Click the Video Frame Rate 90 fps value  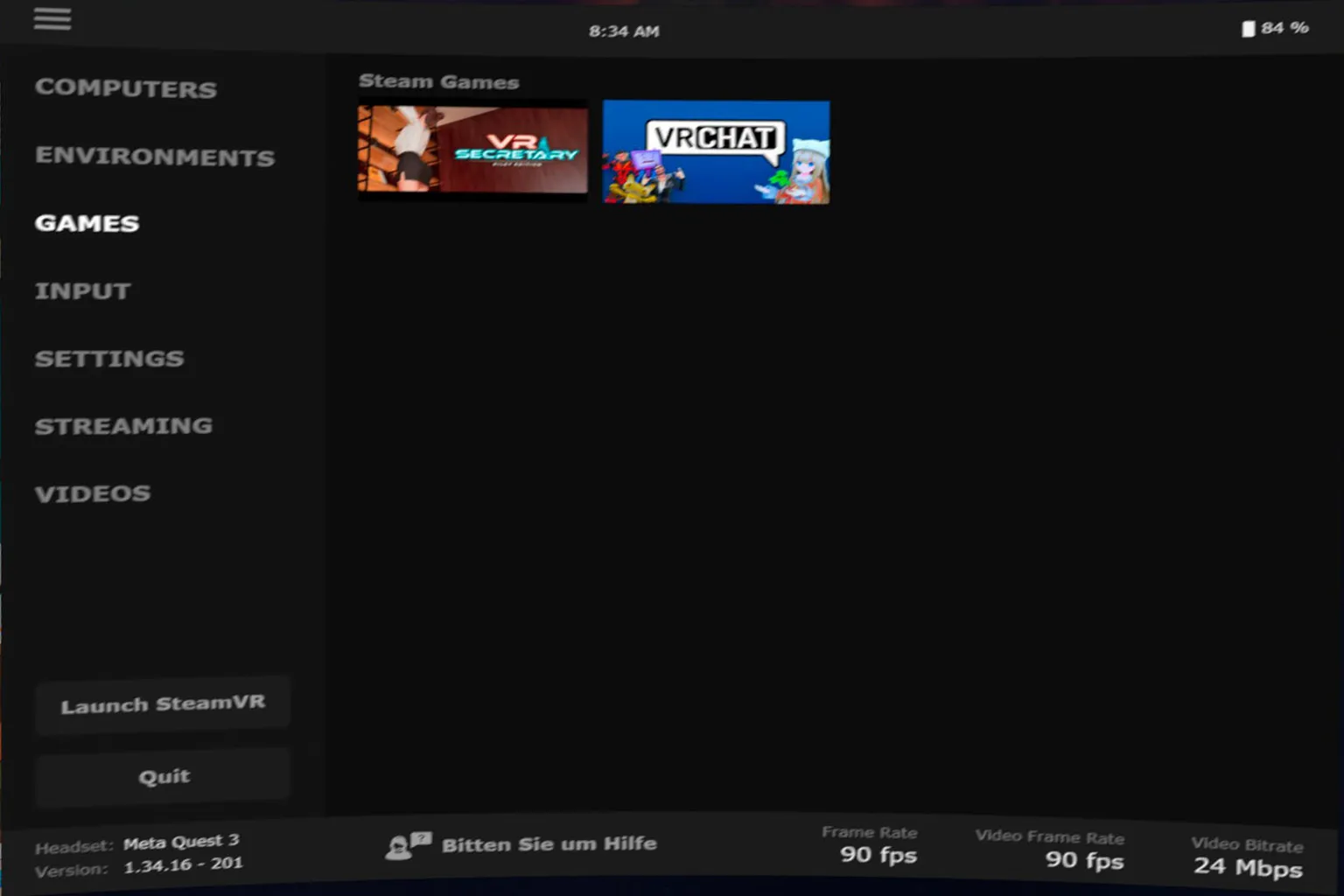tap(1084, 860)
